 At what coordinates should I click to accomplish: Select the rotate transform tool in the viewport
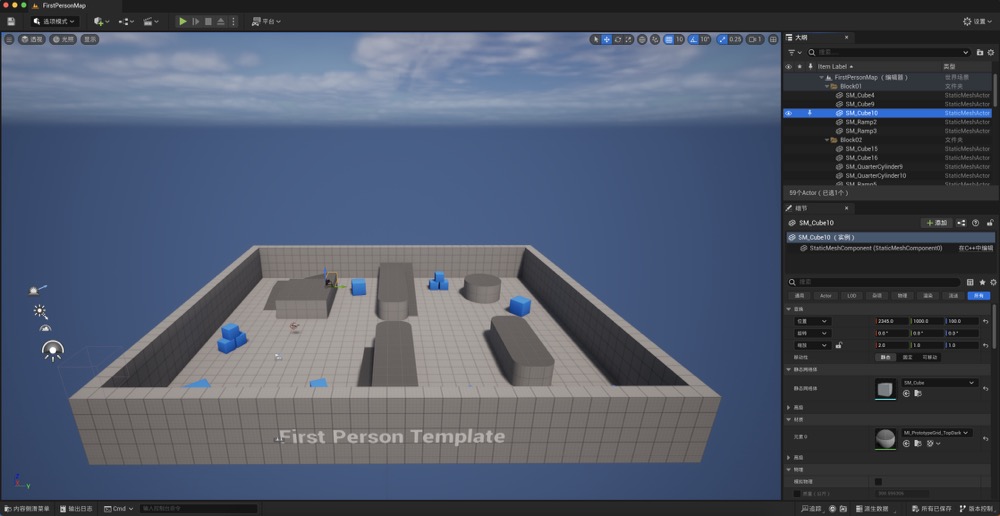coord(617,39)
